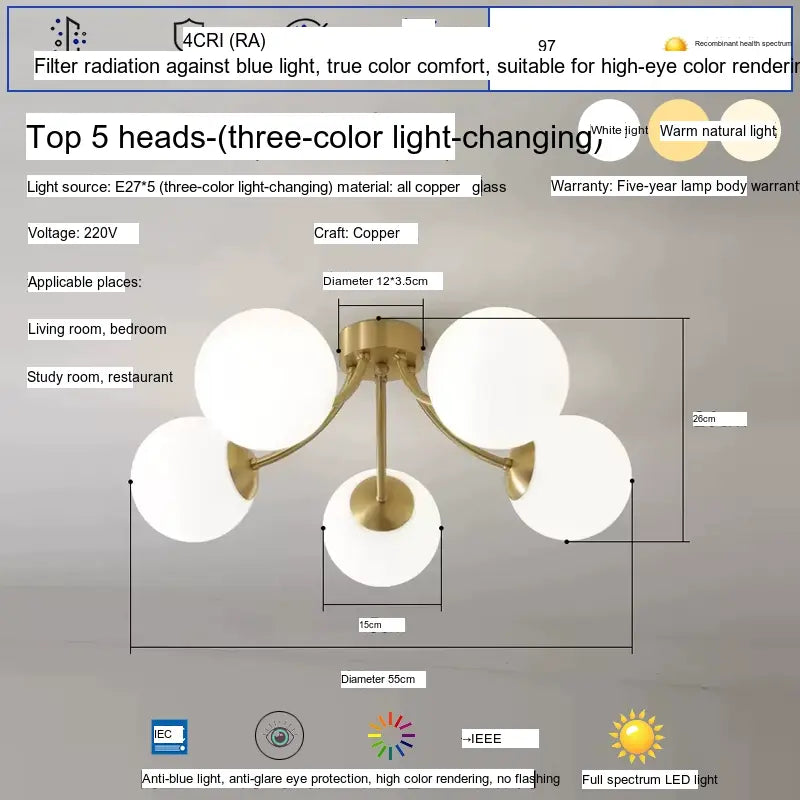This screenshot has height=800, width=800.
Task: Click the eye protection icon
Action: pyautogui.click(x=279, y=737)
